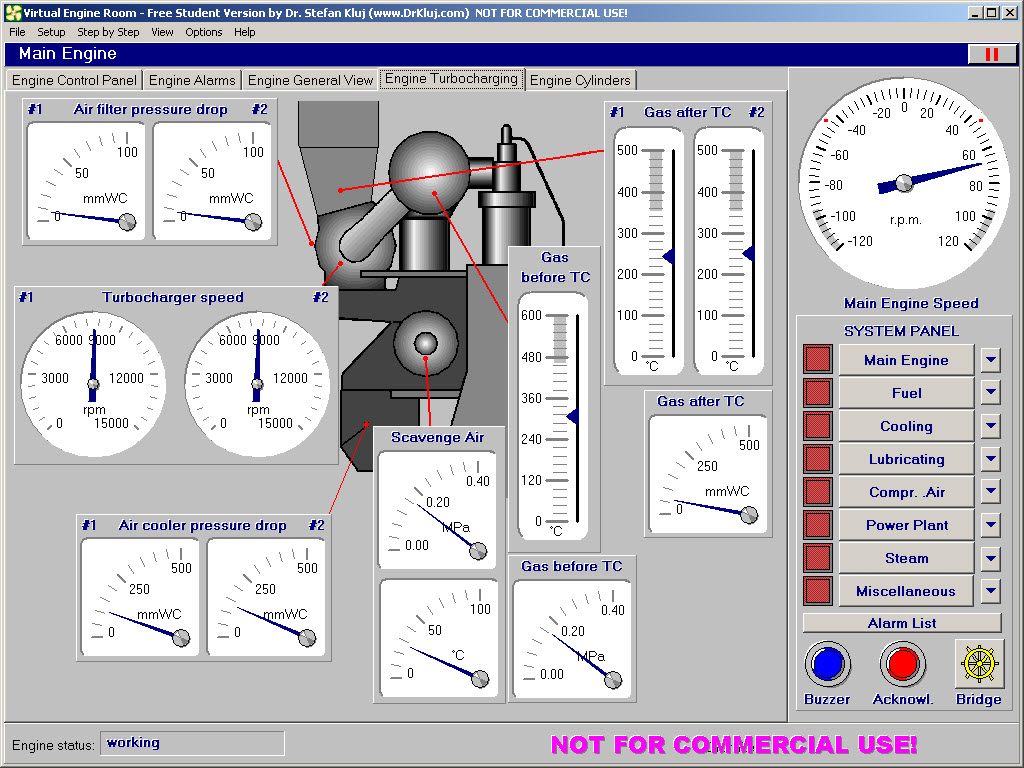Screen dimensions: 1024x768
Task: Click the red pause button in header
Action: pyautogui.click(x=992, y=54)
